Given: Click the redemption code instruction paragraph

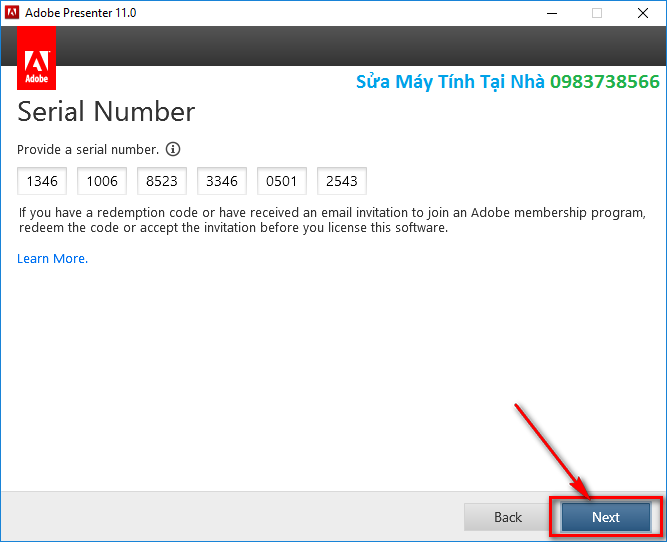Looking at the screenshot, I should click(332, 220).
